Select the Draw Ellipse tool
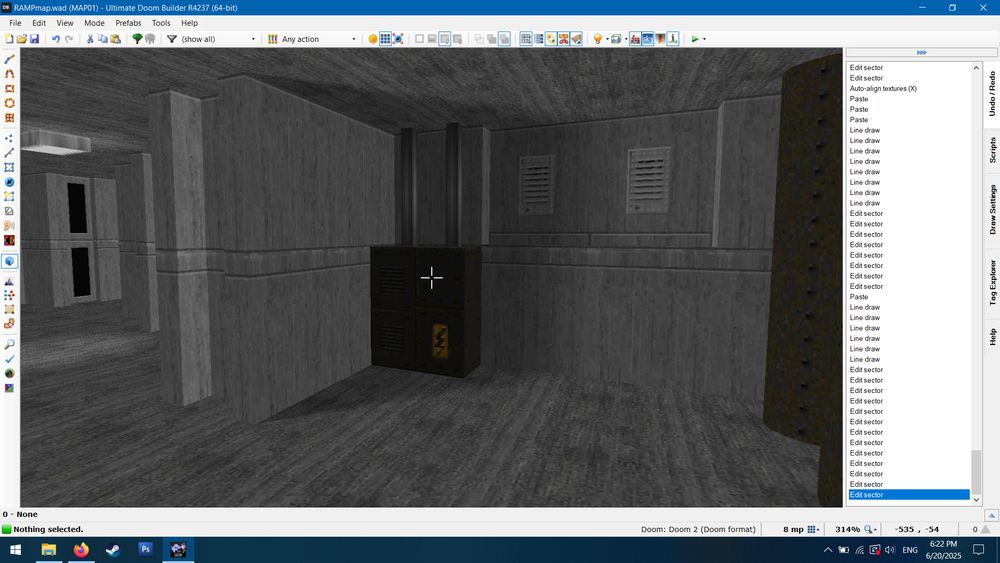The image size is (1000, 563). tap(9, 103)
